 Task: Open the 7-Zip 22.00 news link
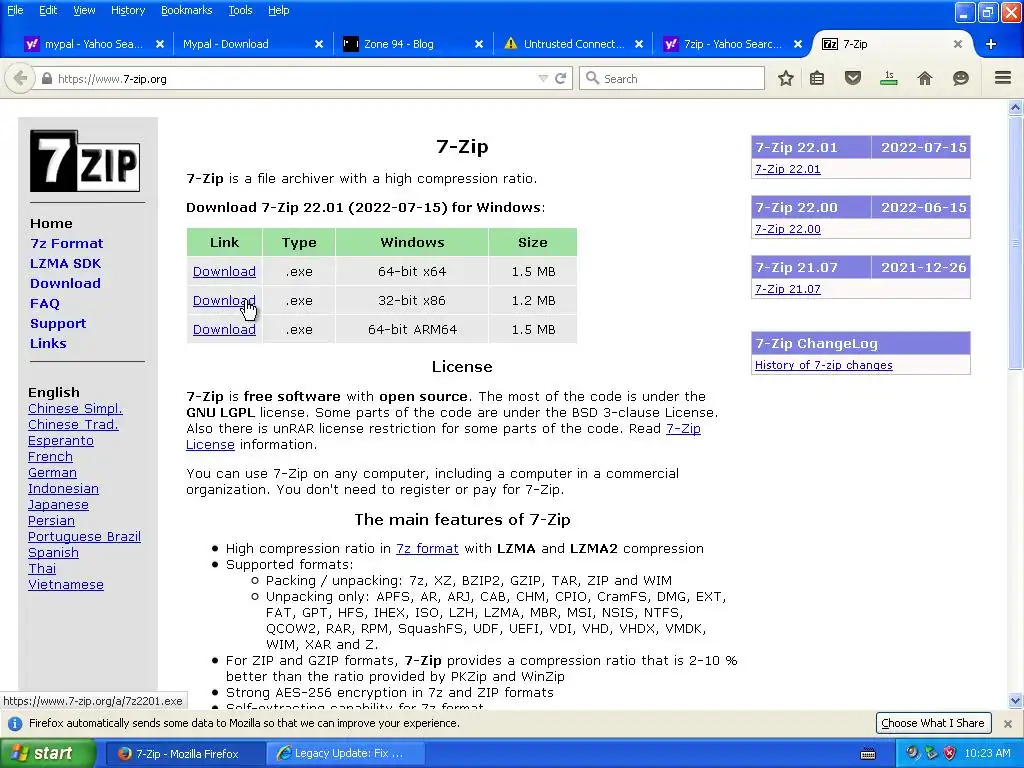788,229
